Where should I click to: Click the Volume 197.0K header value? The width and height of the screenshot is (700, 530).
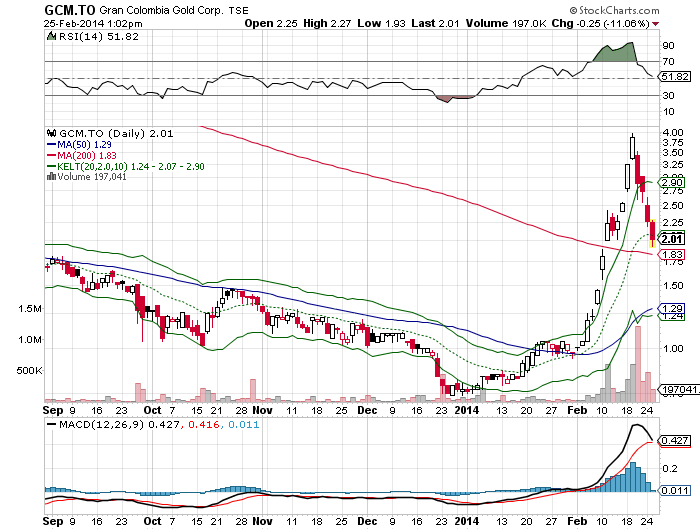[x=506, y=23]
